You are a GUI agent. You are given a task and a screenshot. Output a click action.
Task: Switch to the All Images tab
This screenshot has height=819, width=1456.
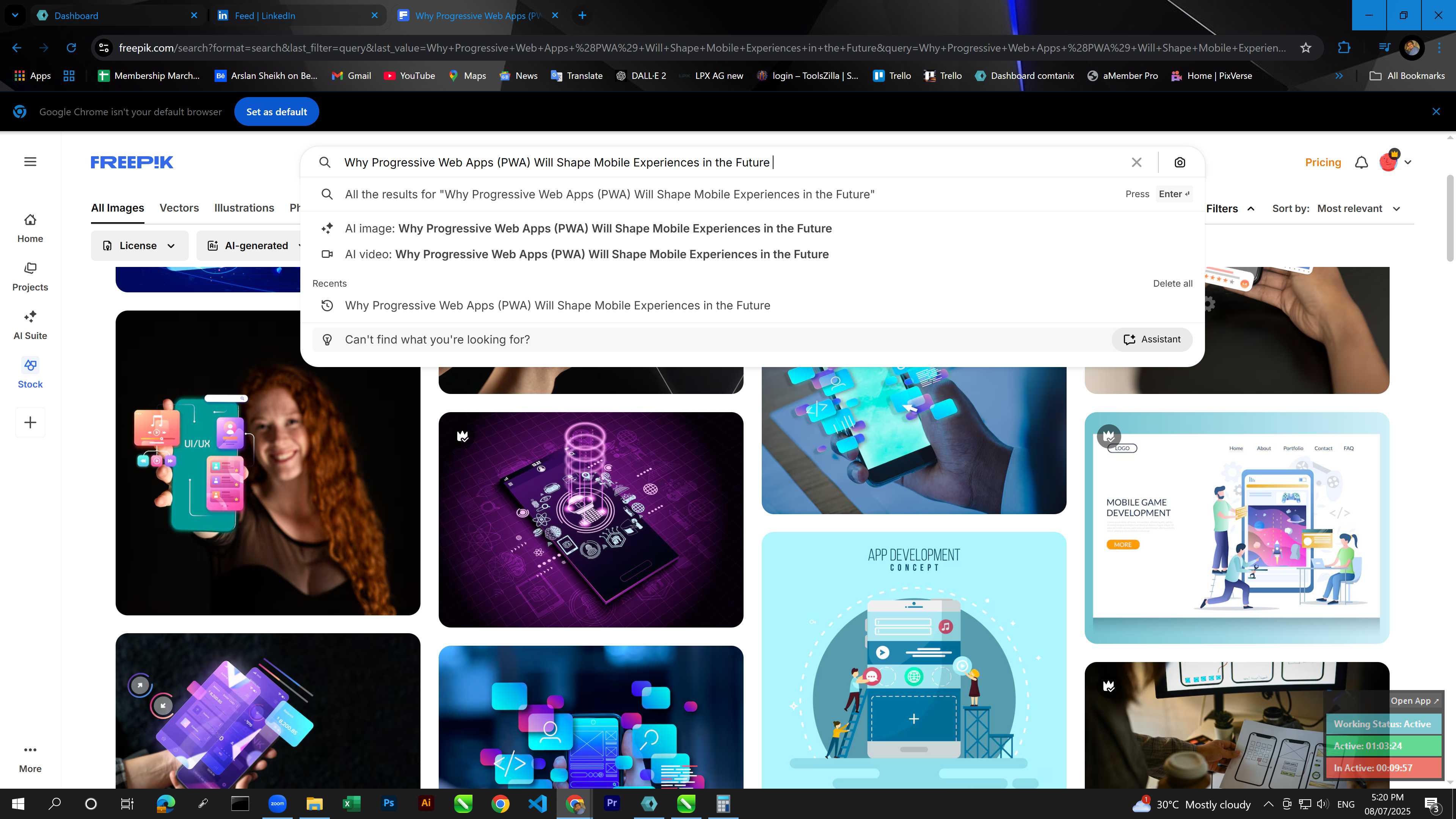point(118,208)
